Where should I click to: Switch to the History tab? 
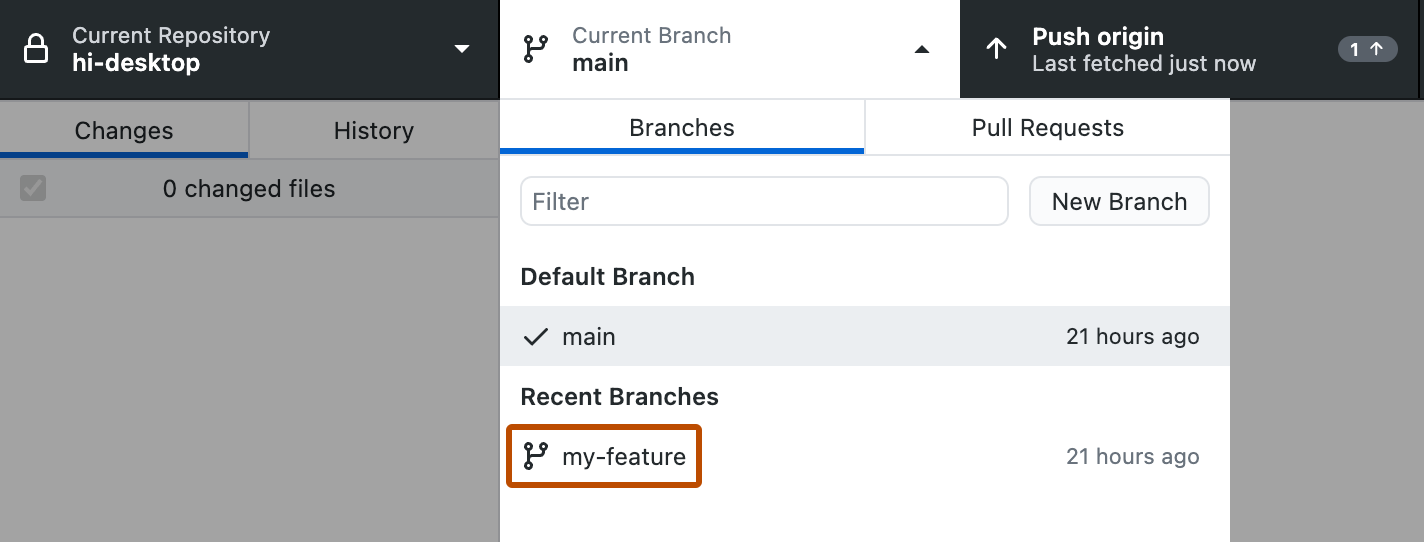point(373,131)
